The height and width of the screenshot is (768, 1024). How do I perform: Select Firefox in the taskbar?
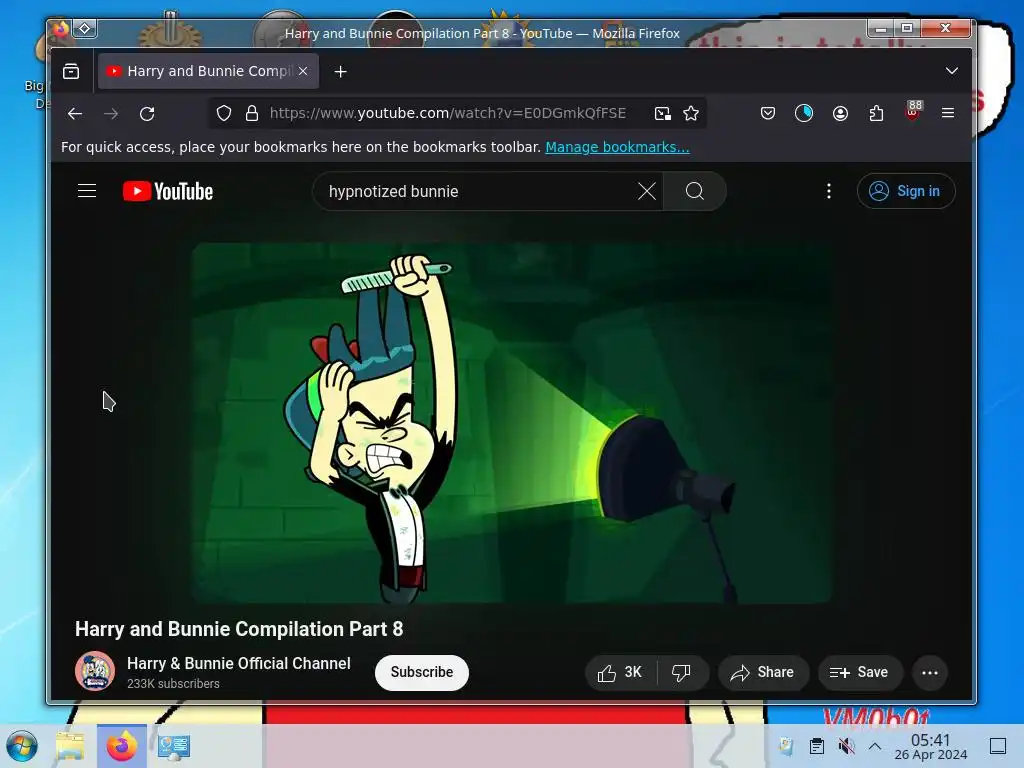pos(122,746)
